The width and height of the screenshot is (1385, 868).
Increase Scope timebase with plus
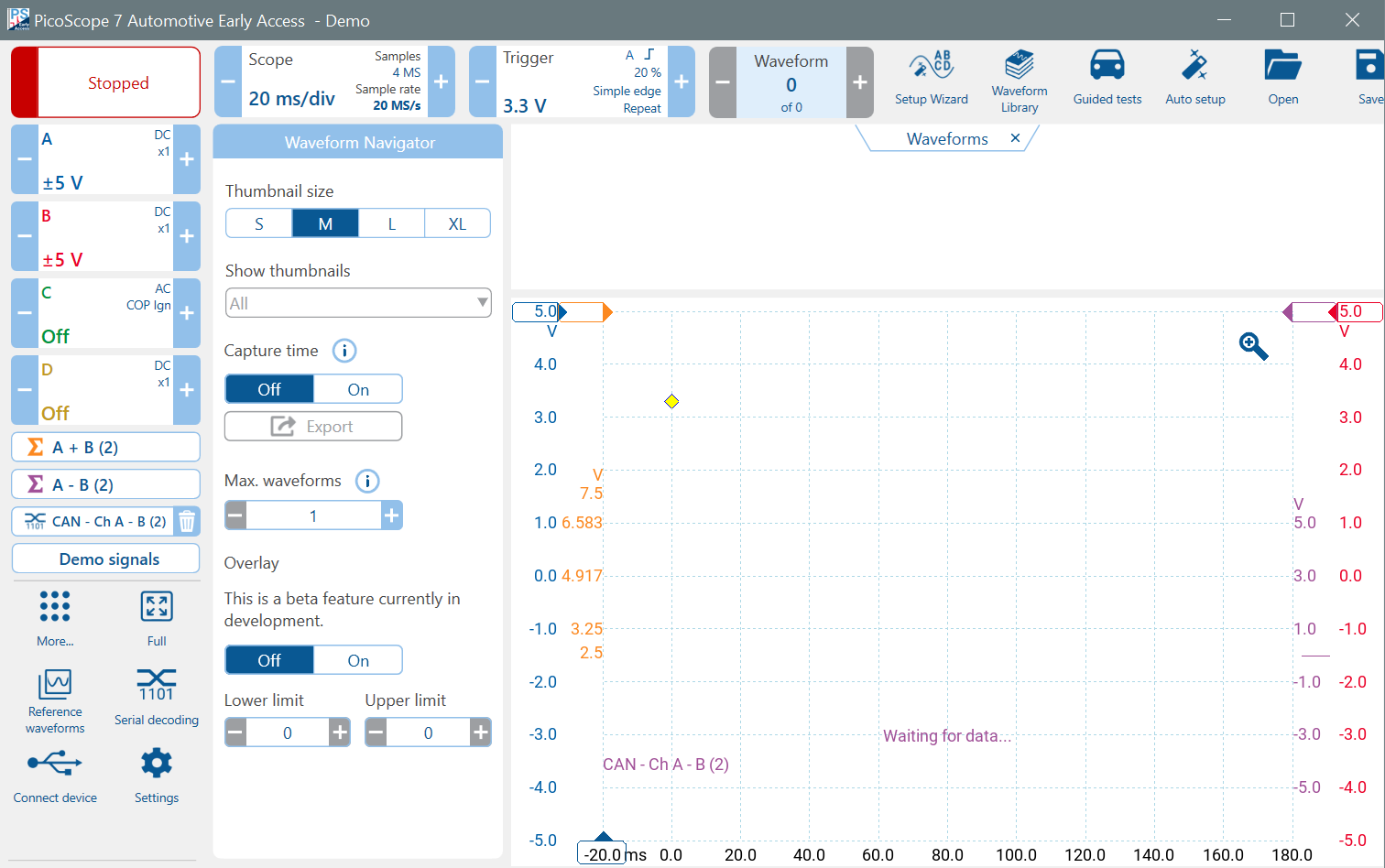[x=442, y=81]
